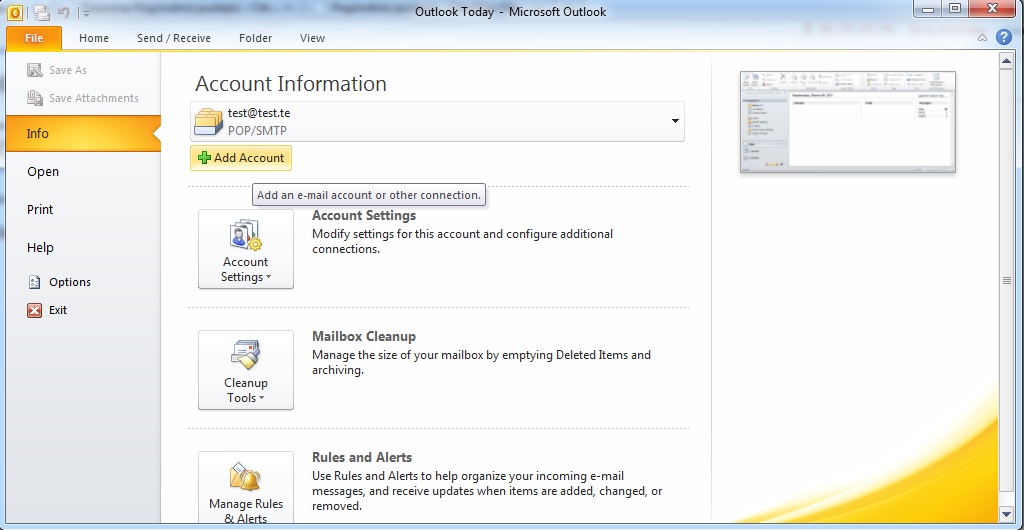Click the mail folder account icon

(x=209, y=121)
